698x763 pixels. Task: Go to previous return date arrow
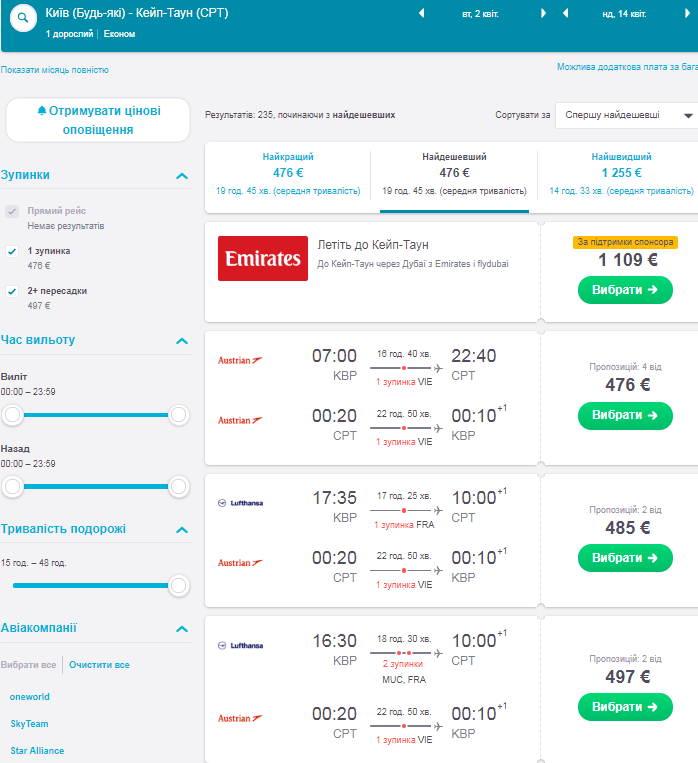tap(566, 14)
